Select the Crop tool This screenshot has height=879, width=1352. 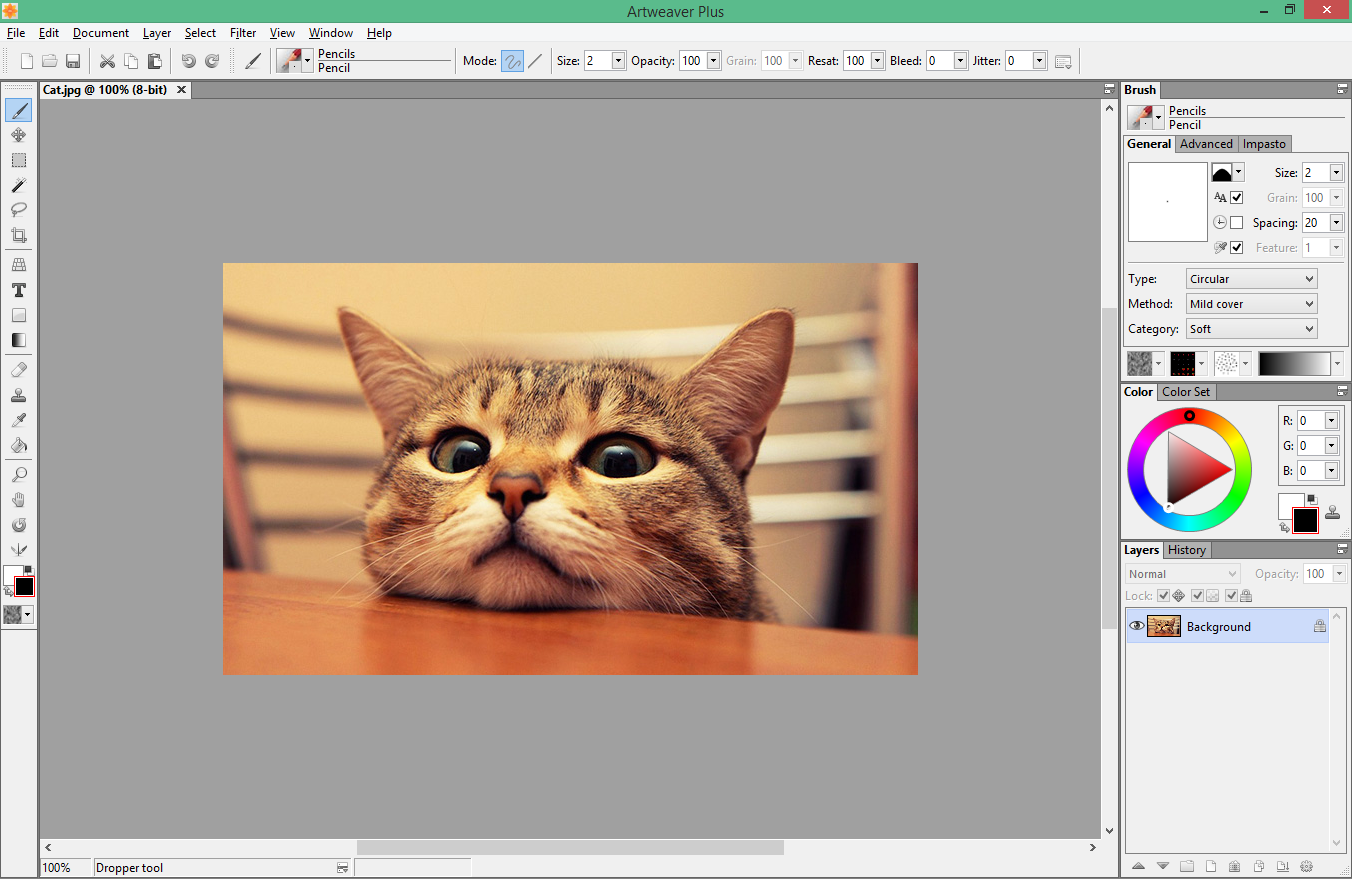18,236
